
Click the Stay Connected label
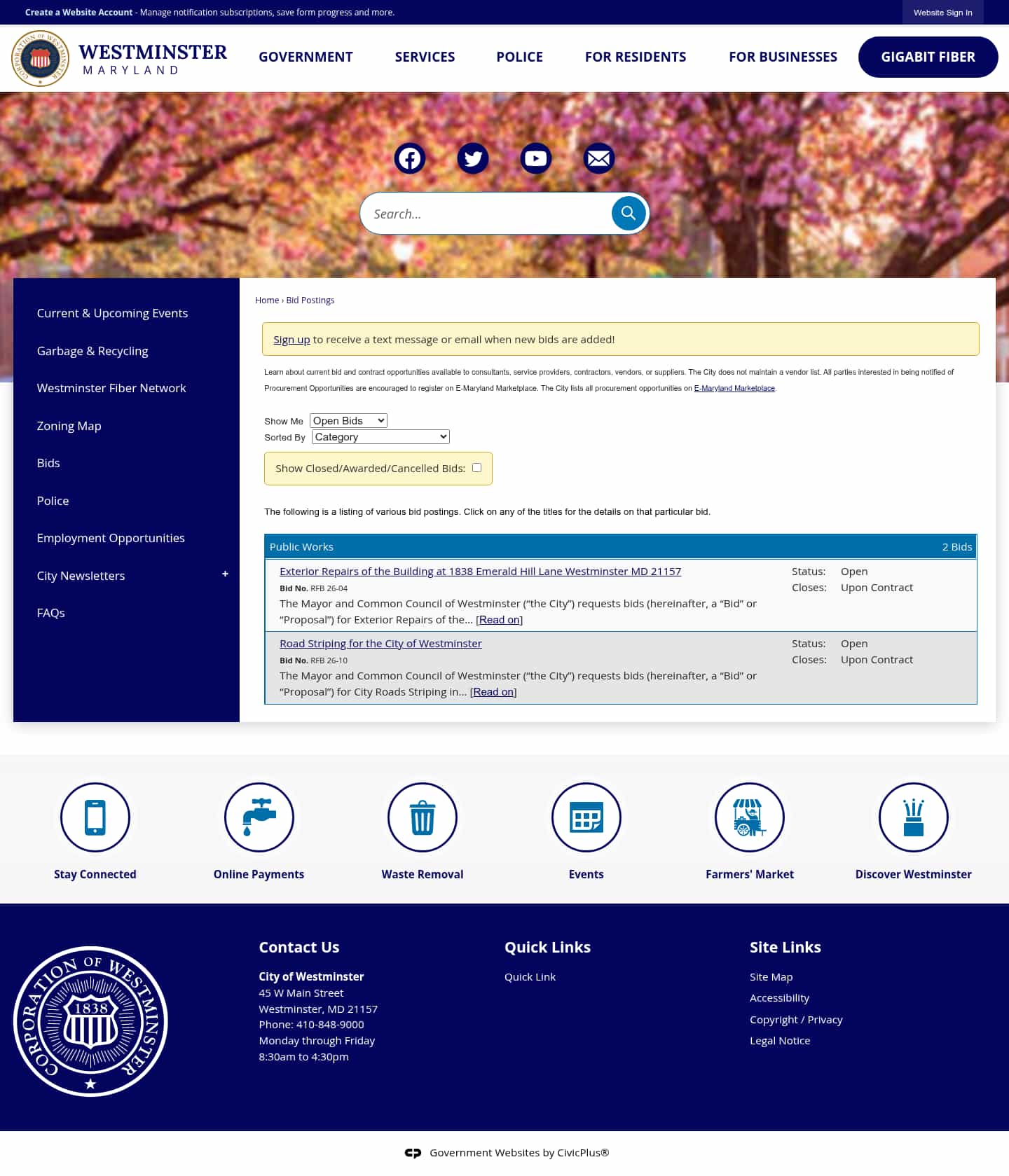pyautogui.click(x=95, y=874)
